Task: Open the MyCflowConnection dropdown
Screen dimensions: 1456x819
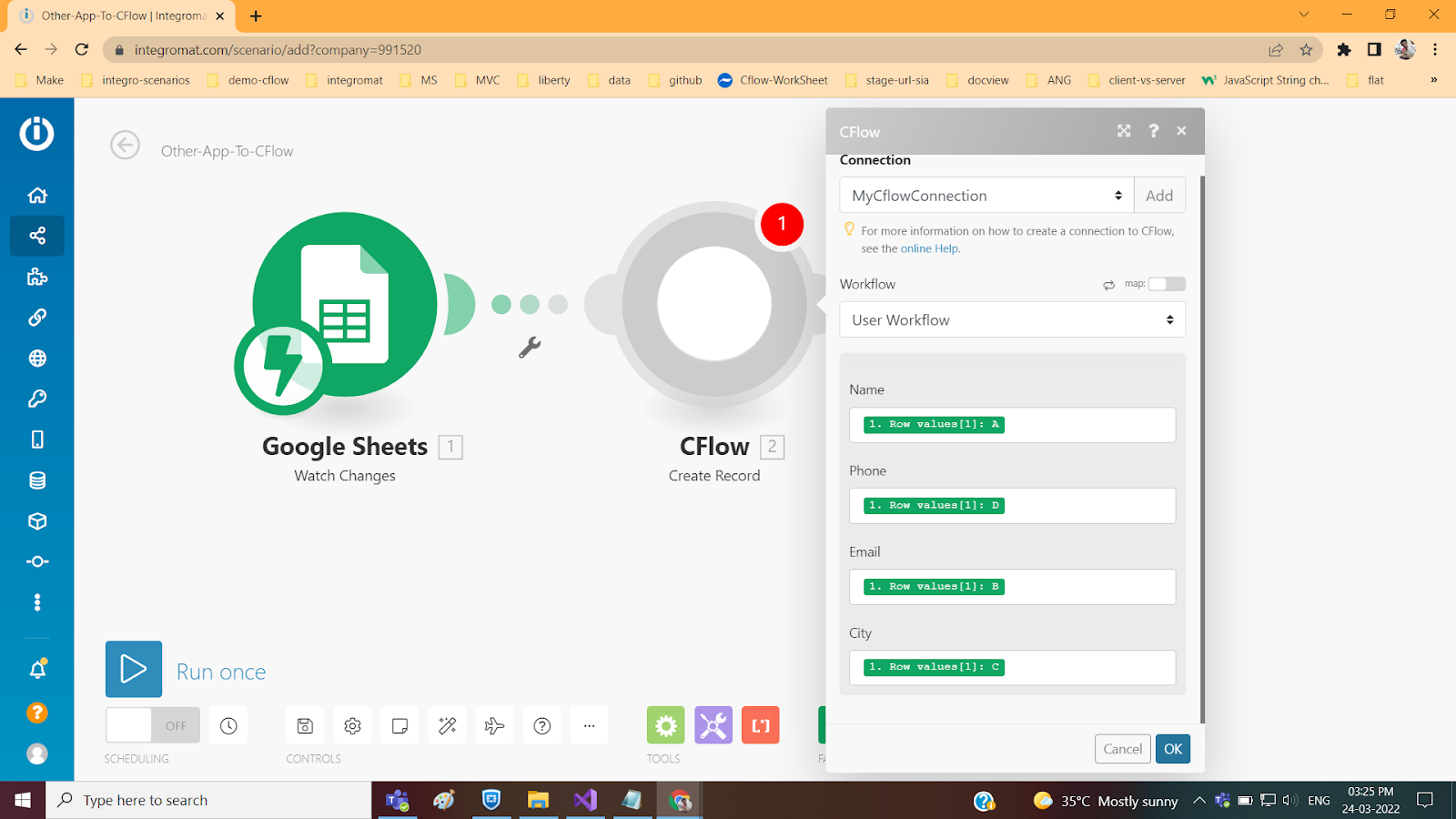Action: (x=986, y=196)
